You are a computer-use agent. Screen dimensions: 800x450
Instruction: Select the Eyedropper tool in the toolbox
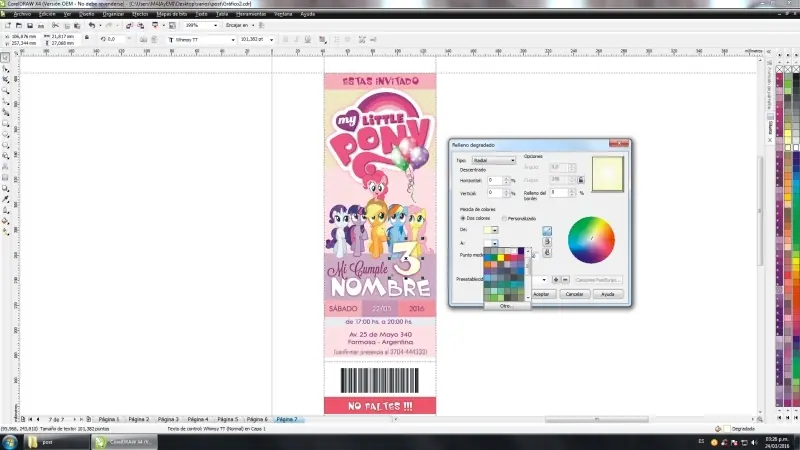pyautogui.click(x=6, y=199)
